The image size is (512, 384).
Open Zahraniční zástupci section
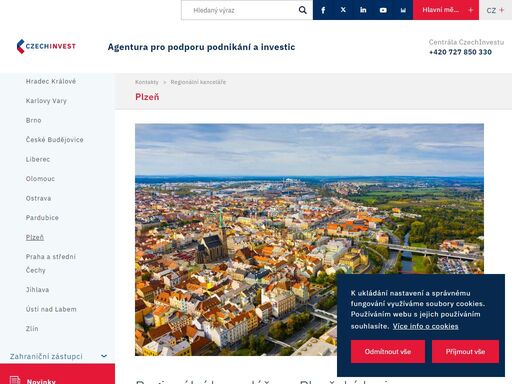[x=46, y=356]
